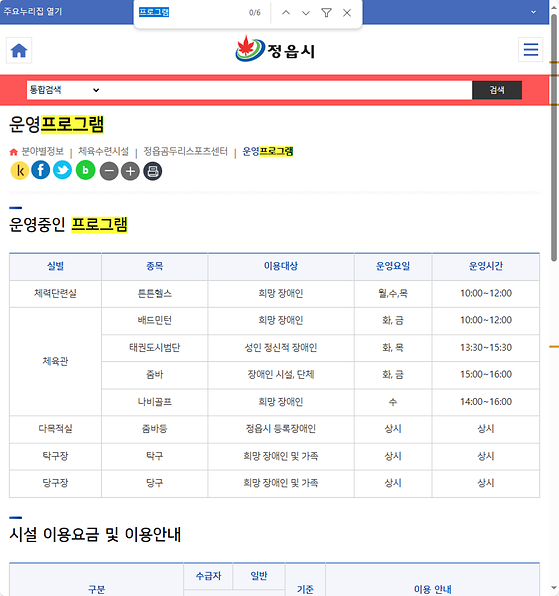Image resolution: width=559 pixels, height=596 pixels.
Task: Open 운영프로그램 breadcrumb link
Action: [x=268, y=151]
